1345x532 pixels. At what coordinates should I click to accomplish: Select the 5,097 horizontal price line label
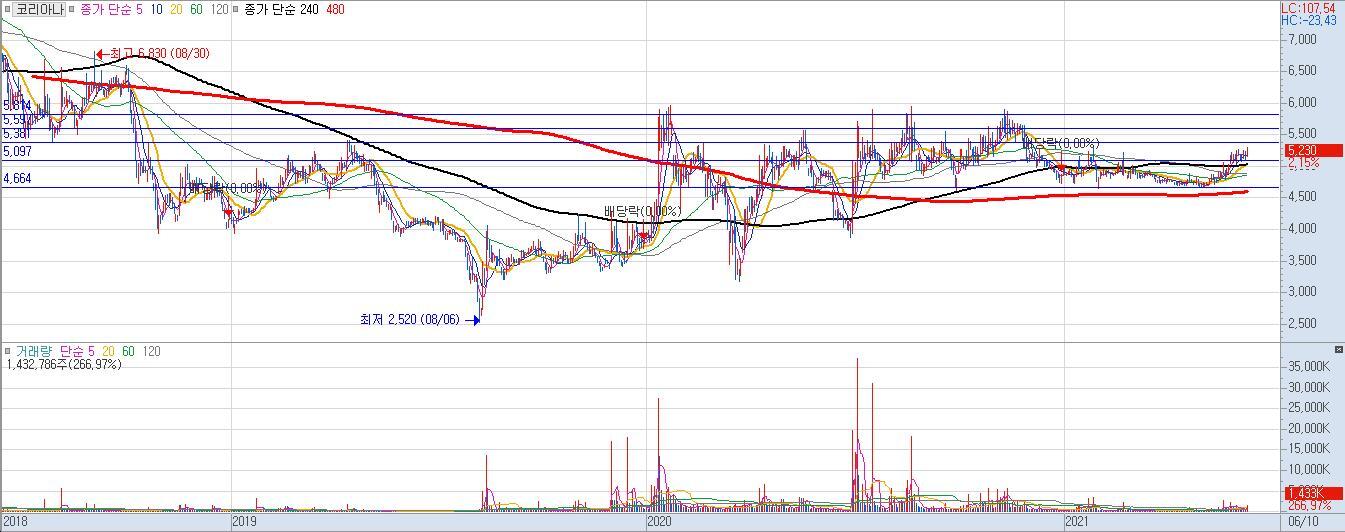coord(18,151)
